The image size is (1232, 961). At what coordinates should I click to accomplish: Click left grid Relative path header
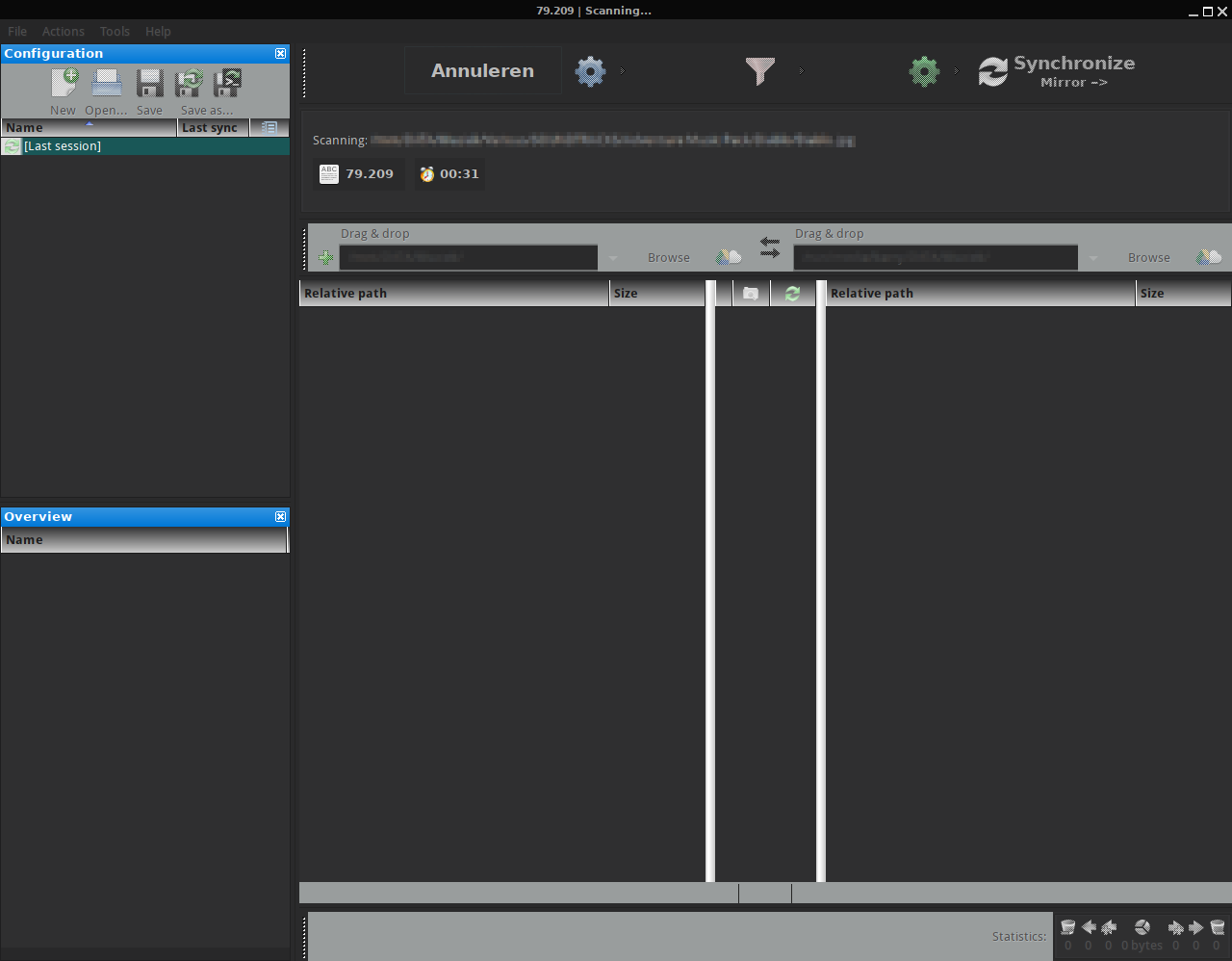[454, 294]
